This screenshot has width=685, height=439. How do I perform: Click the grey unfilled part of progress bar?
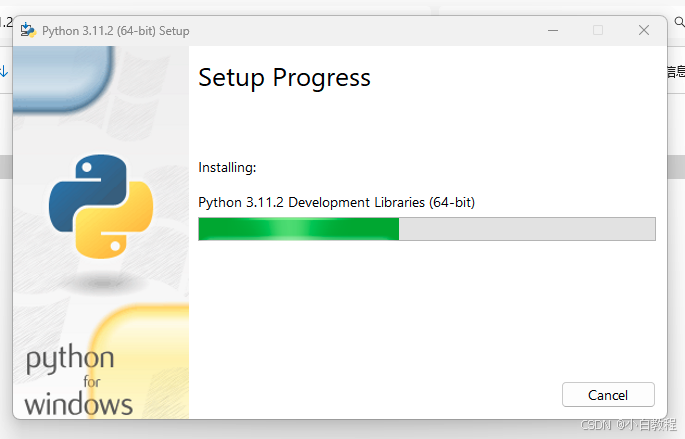pos(527,229)
